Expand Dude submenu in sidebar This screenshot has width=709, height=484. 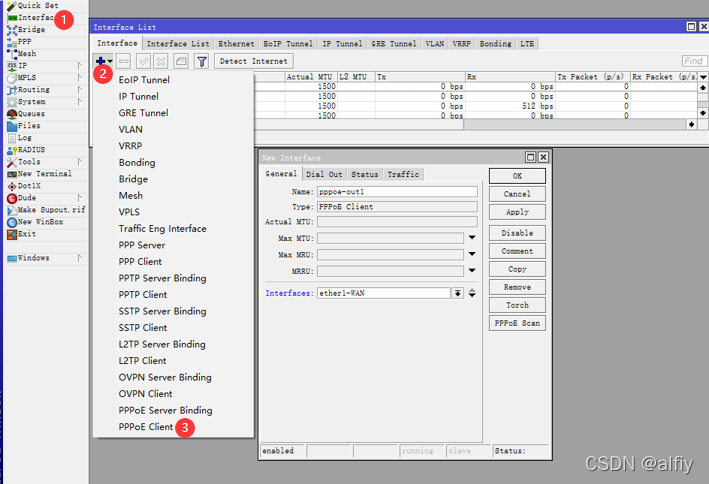point(80,198)
